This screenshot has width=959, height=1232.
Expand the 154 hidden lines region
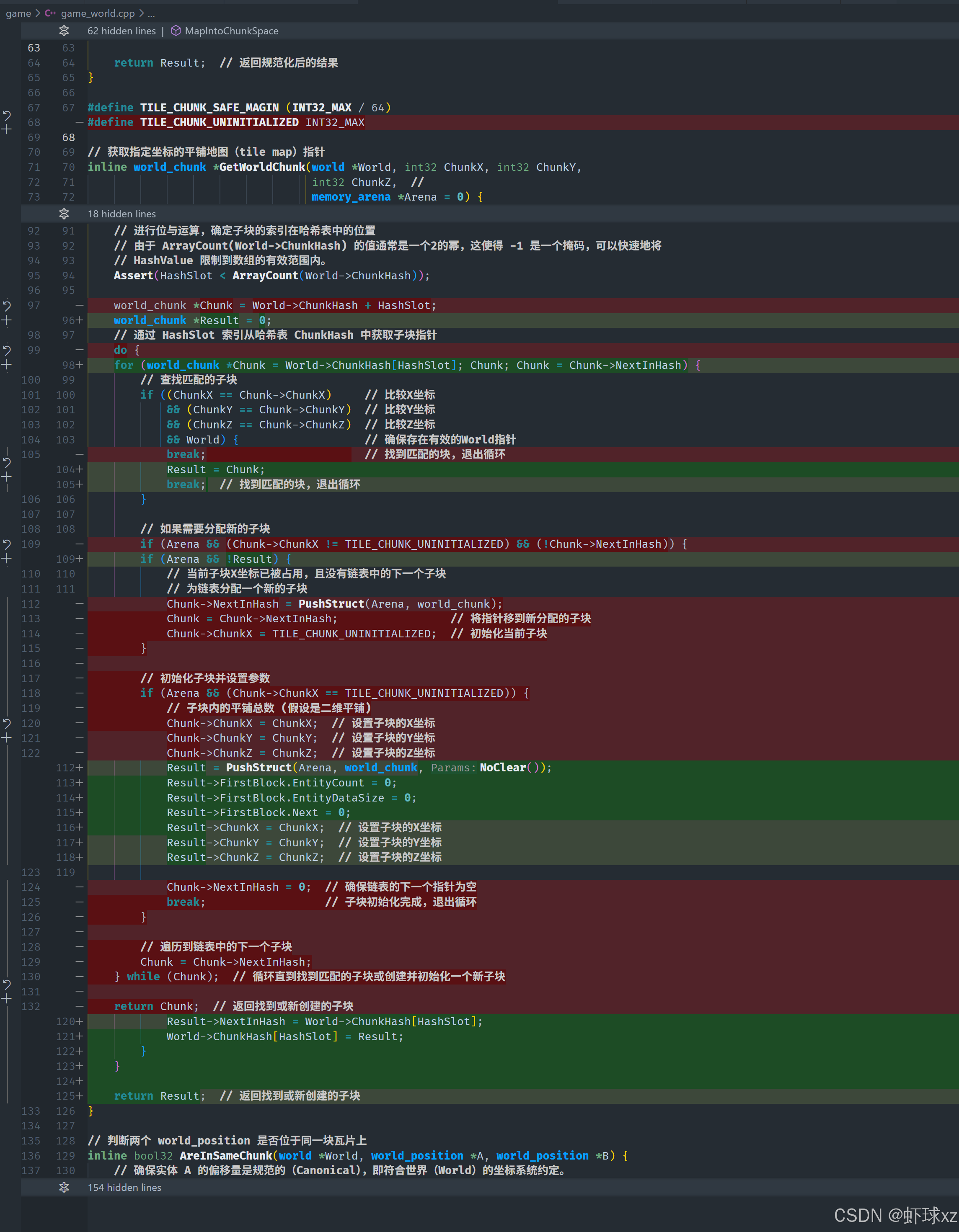(x=64, y=1188)
